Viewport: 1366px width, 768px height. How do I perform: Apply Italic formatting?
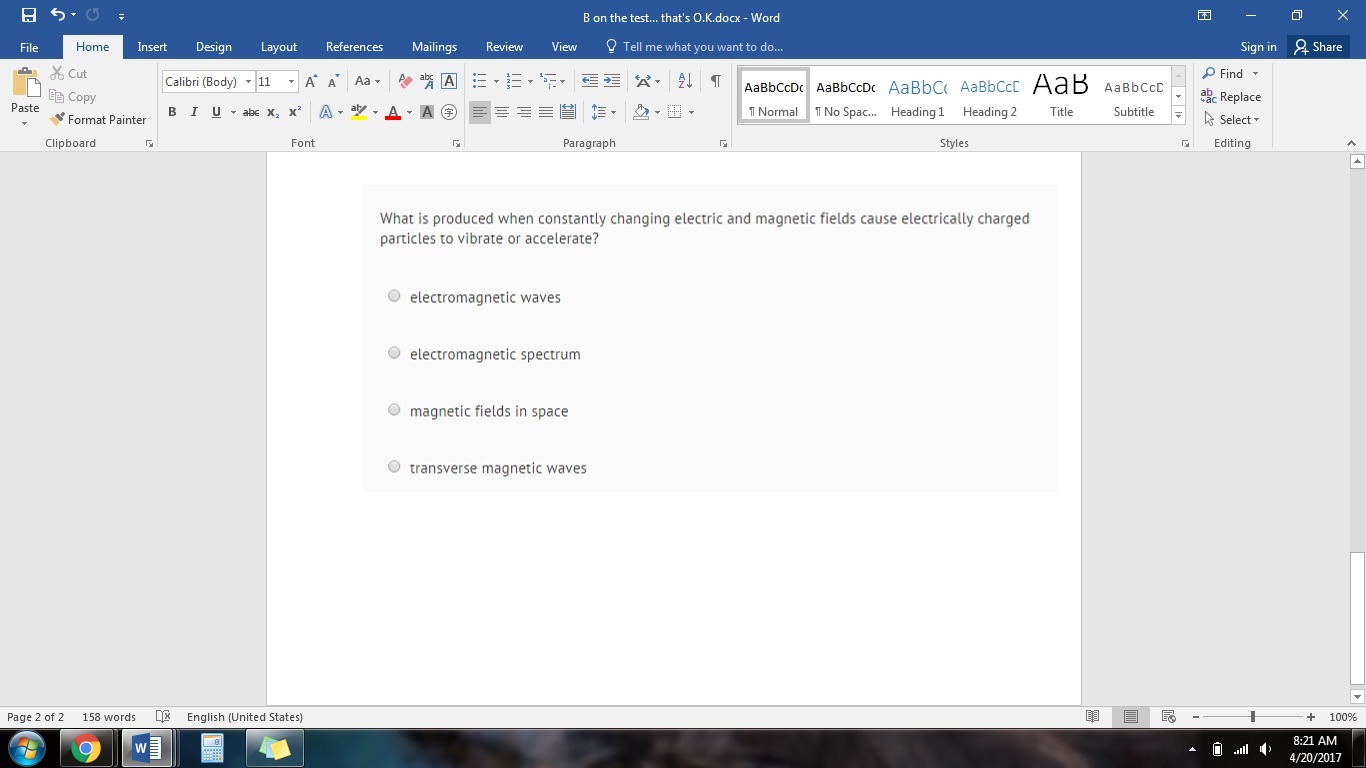(x=194, y=112)
